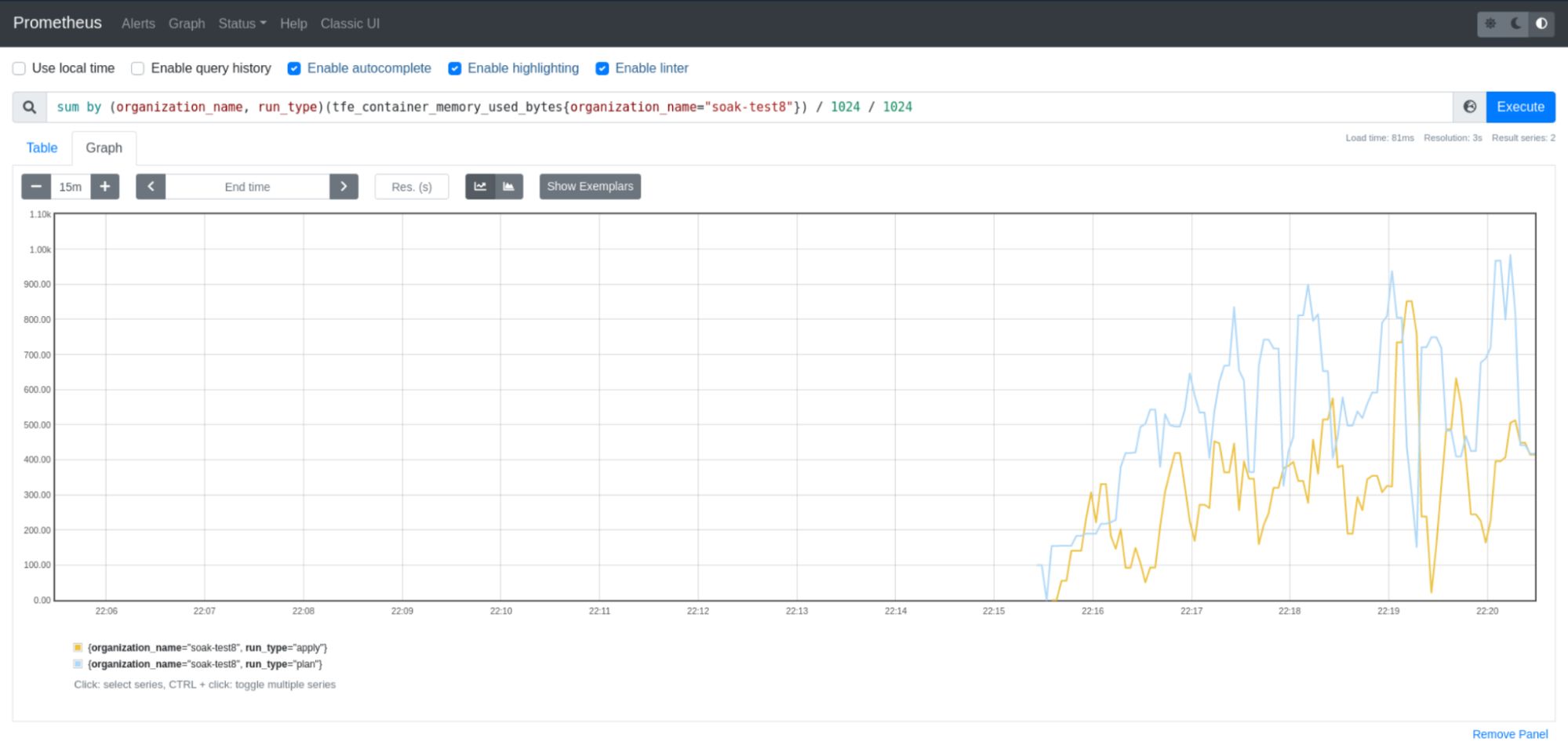
Task: Enable the Use local time checkbox
Action: point(19,68)
